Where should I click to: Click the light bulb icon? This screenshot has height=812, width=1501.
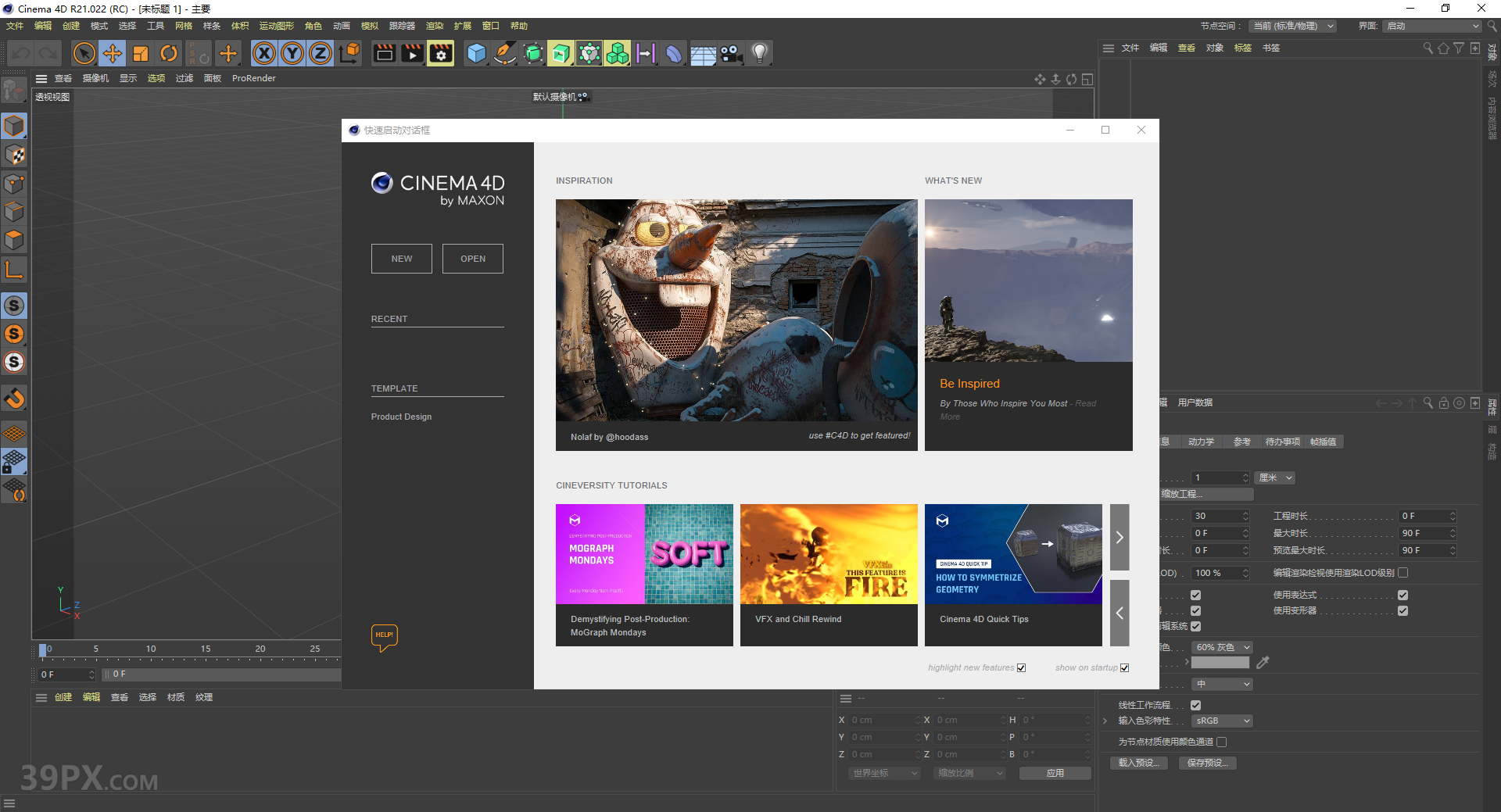[759, 53]
